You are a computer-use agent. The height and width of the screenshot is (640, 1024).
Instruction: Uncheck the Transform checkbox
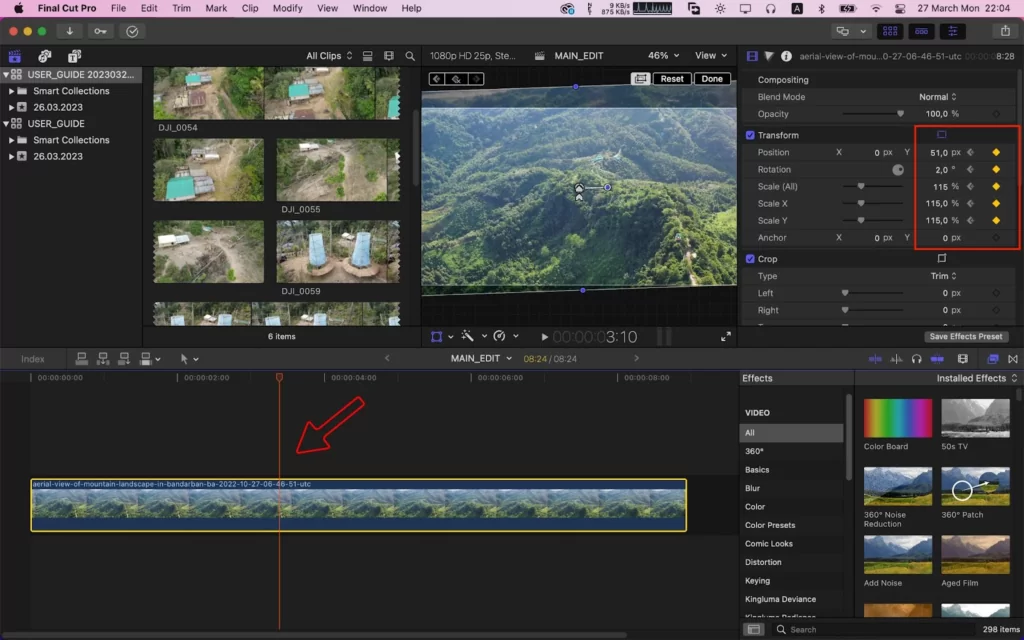(x=750, y=135)
